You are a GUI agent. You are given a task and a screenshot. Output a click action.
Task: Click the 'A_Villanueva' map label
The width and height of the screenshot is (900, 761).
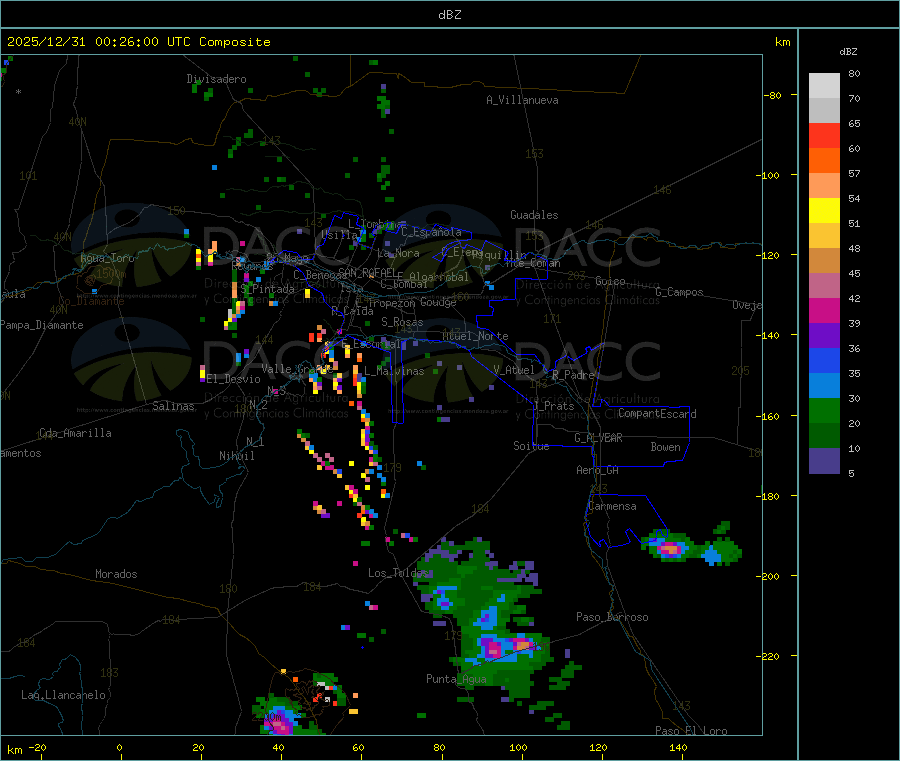522,100
